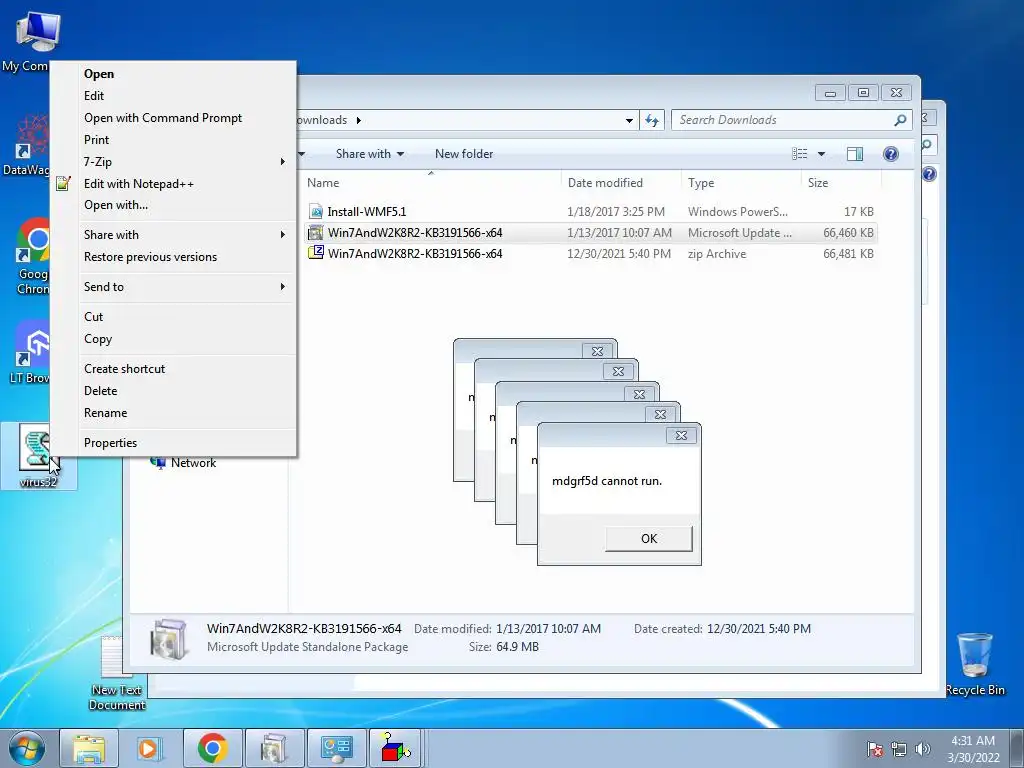
Task: Click the search magnifier icon
Action: click(x=900, y=120)
